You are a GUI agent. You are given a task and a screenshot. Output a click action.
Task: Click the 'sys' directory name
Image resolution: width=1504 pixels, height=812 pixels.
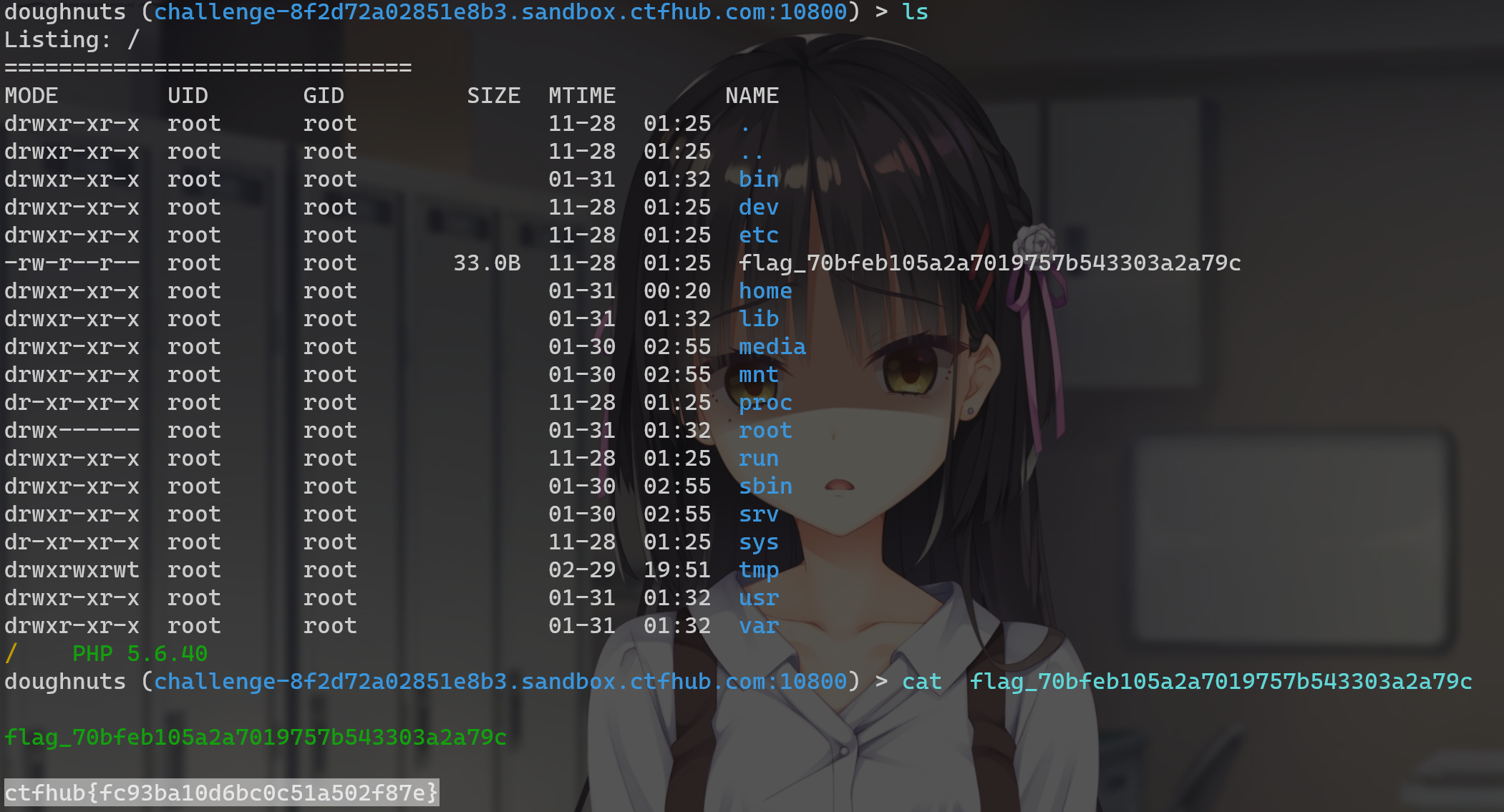point(759,543)
